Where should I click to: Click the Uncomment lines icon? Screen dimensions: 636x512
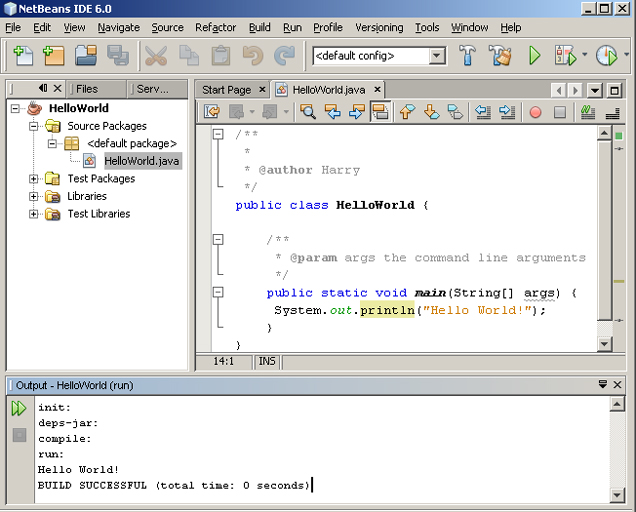(x=612, y=112)
